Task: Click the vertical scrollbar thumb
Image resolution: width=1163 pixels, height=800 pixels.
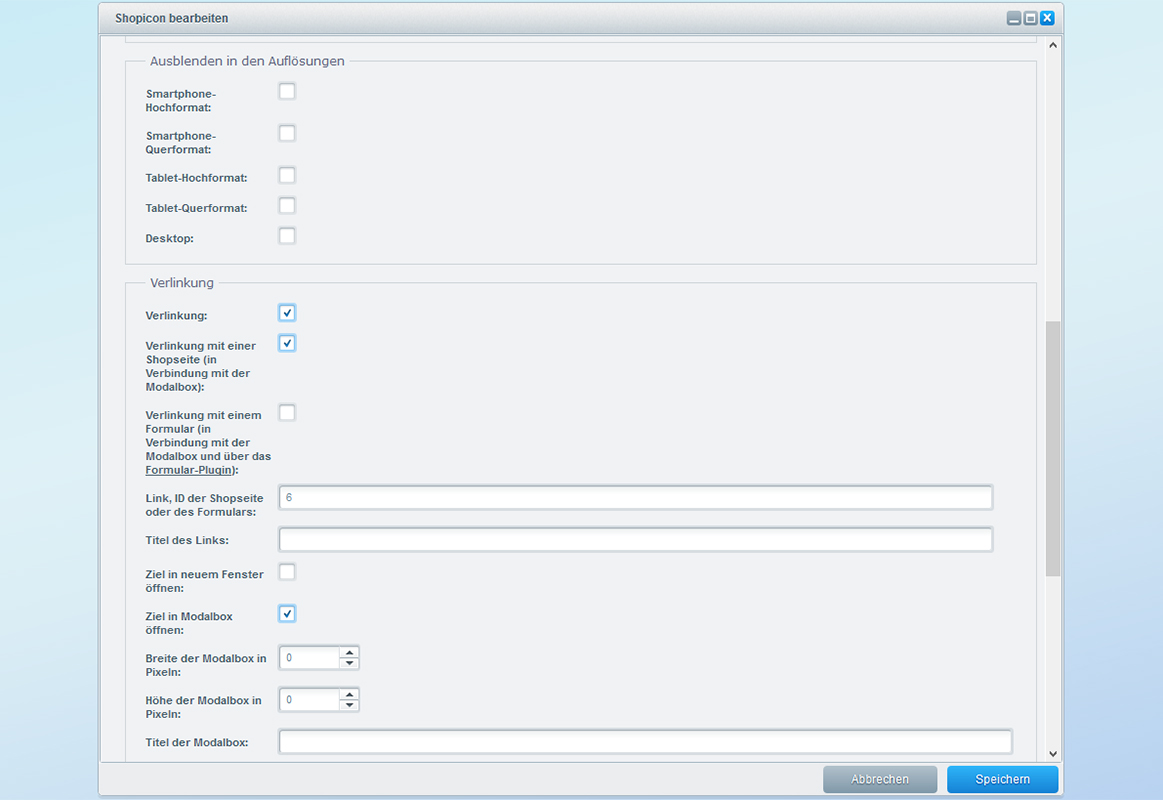Action: pyautogui.click(x=1052, y=449)
